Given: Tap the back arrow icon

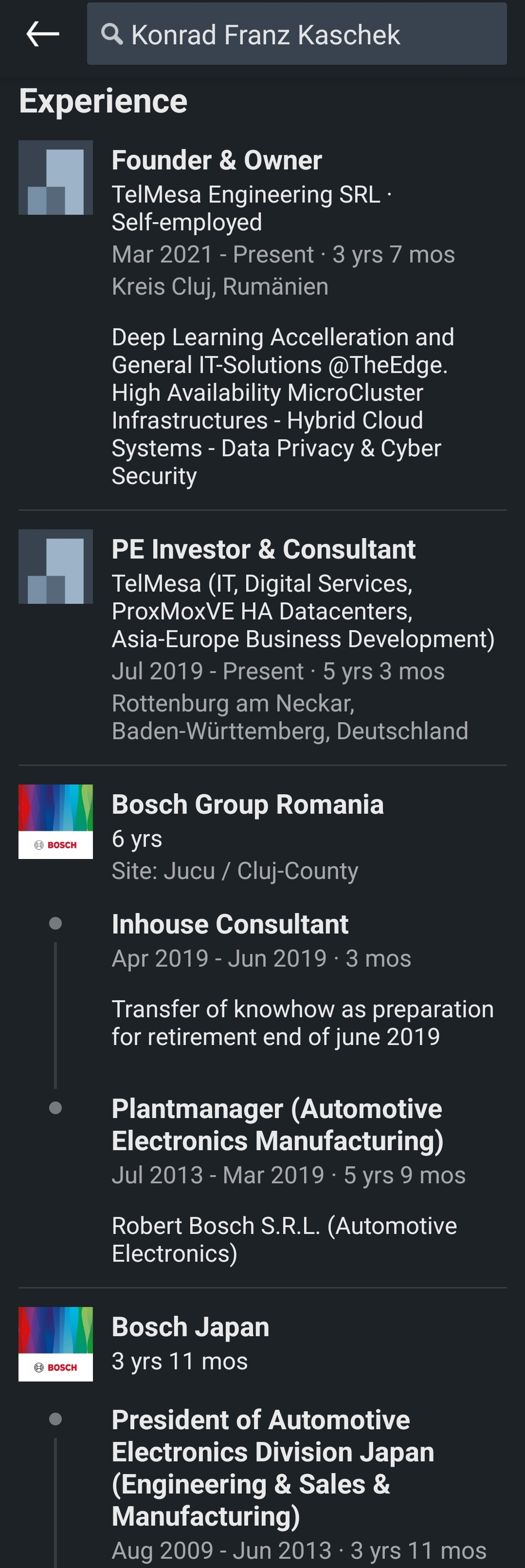Looking at the screenshot, I should [x=43, y=34].
